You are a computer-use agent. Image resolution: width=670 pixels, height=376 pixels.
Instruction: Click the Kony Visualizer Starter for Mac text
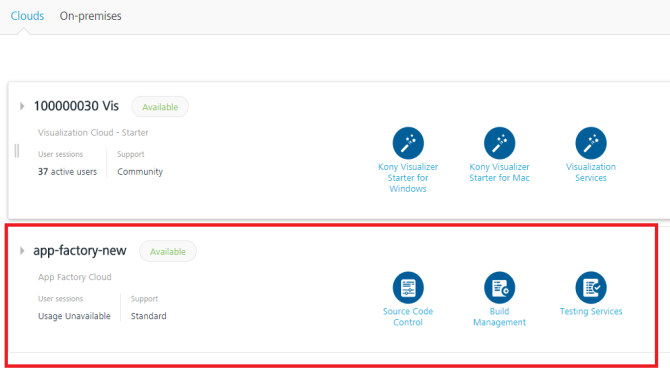[x=500, y=172]
